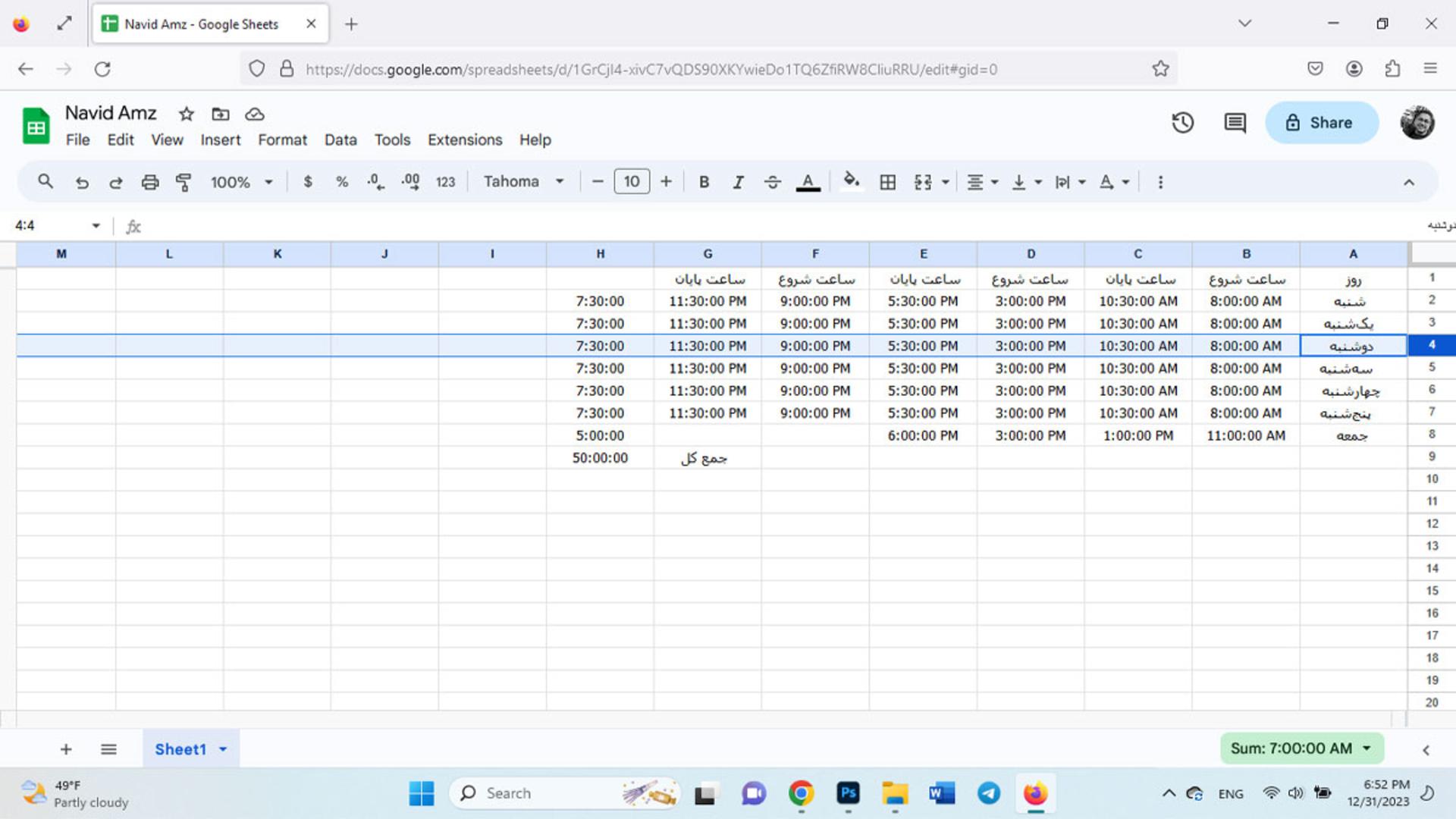The height and width of the screenshot is (819, 1456).
Task: Click the print icon
Action: [x=149, y=182]
